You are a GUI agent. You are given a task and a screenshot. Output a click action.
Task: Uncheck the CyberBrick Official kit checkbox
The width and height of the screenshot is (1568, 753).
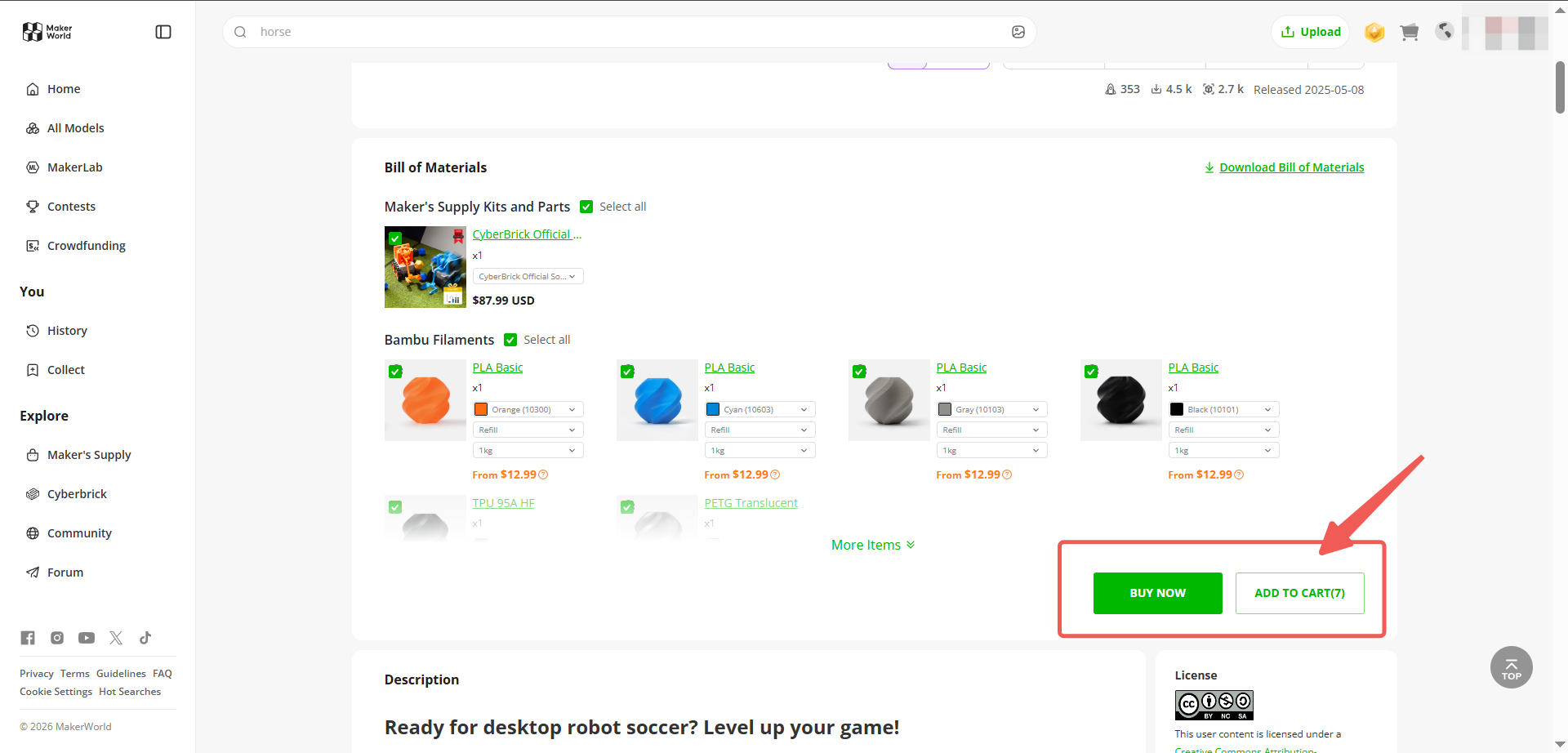click(x=395, y=238)
